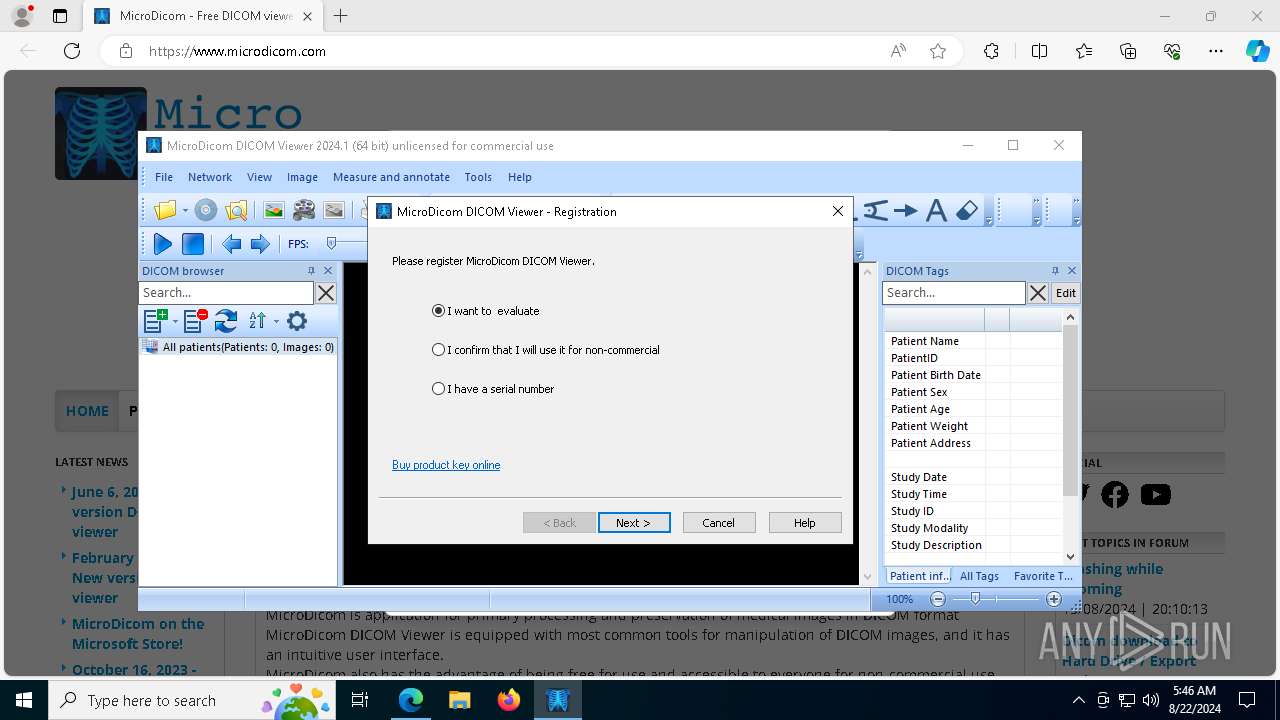
Task: Open the Image menu
Action: tap(302, 177)
